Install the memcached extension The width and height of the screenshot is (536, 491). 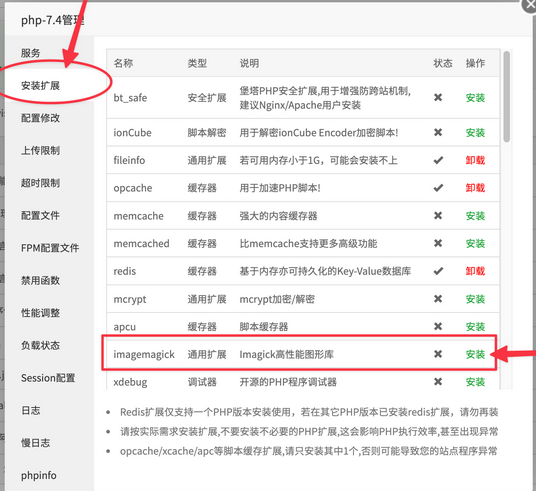[475, 243]
